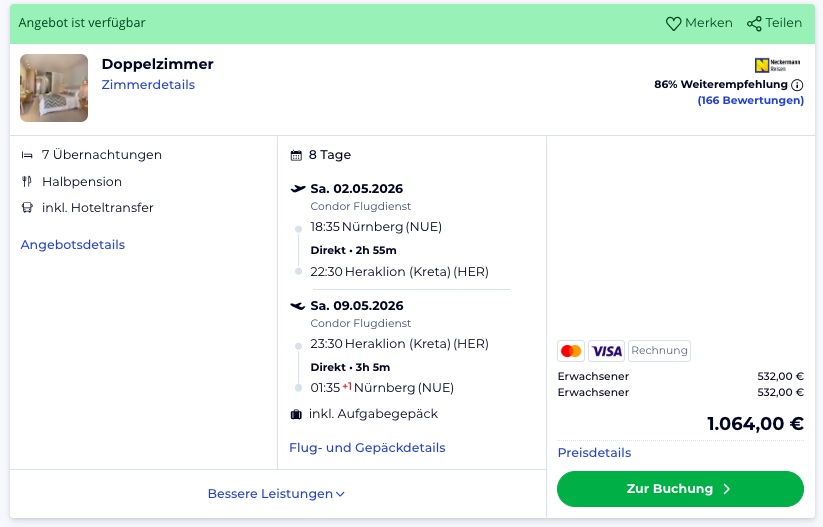Screen dimensions: 823x527
Task: Click the date Sa. 02.05.2026
Action: [357, 189]
